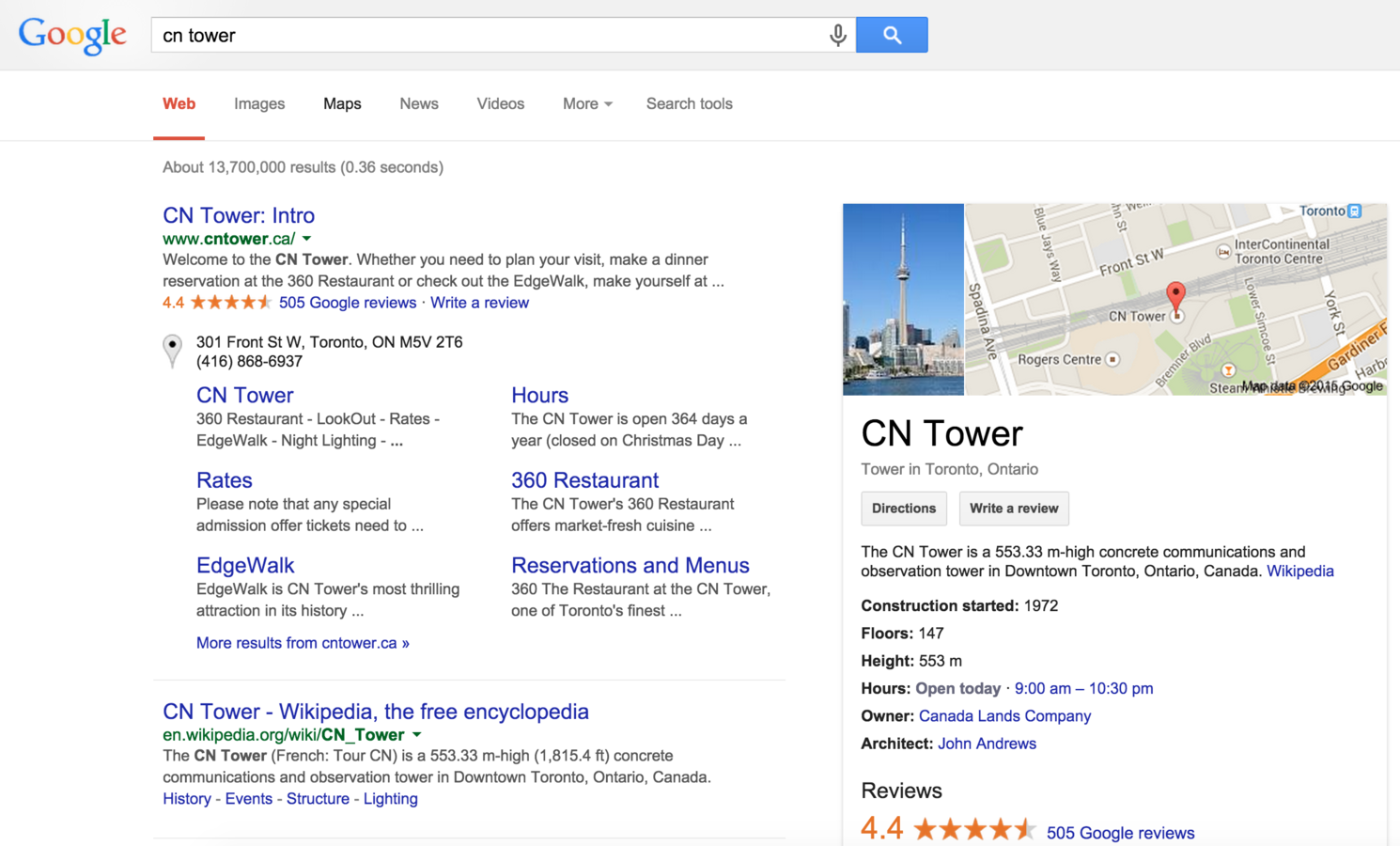Click hours 9:00 am – 10:30 pm link
The image size is (1400, 846).
click(x=1083, y=689)
